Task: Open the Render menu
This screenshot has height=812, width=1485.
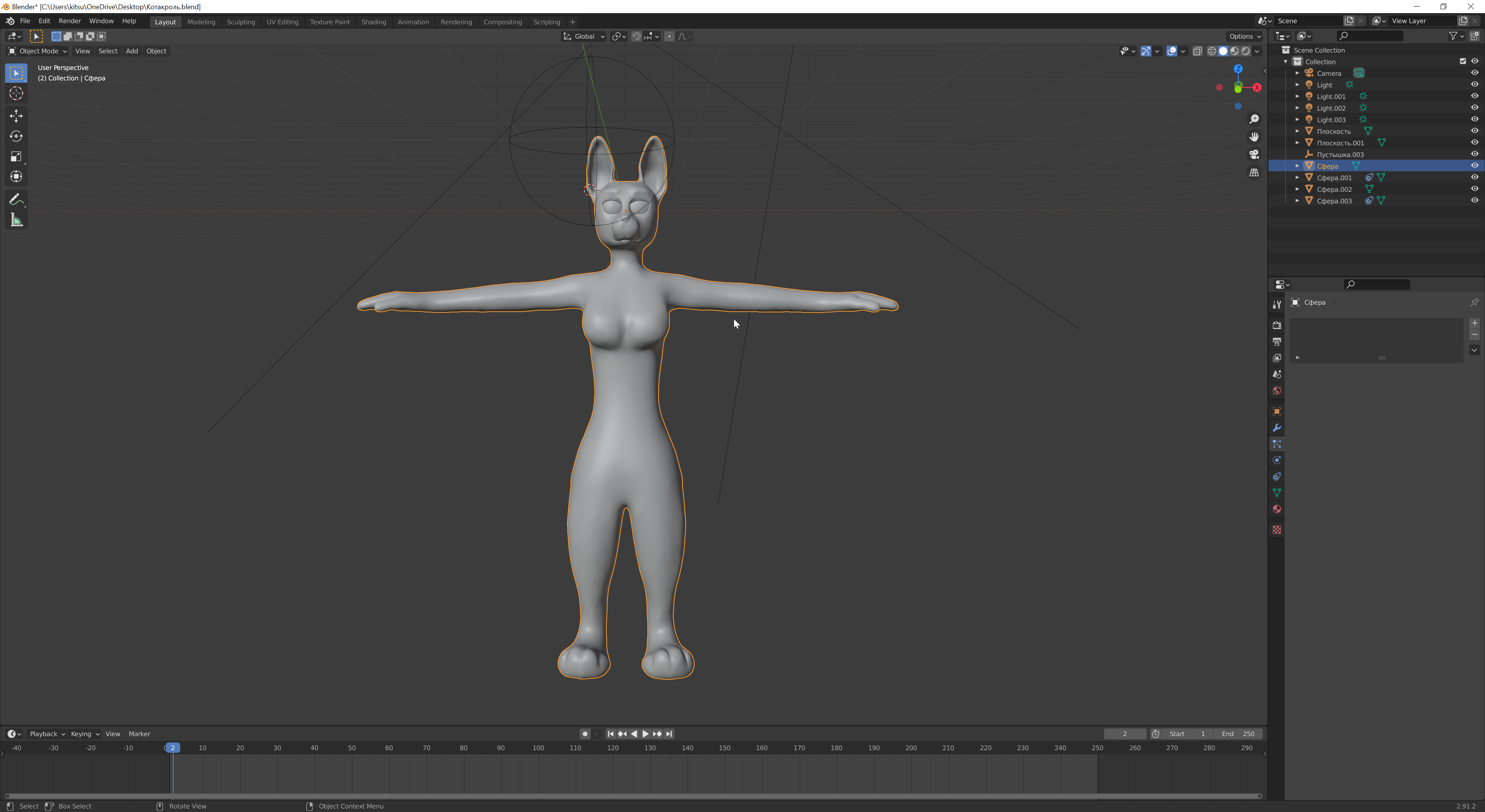Action: [70, 21]
